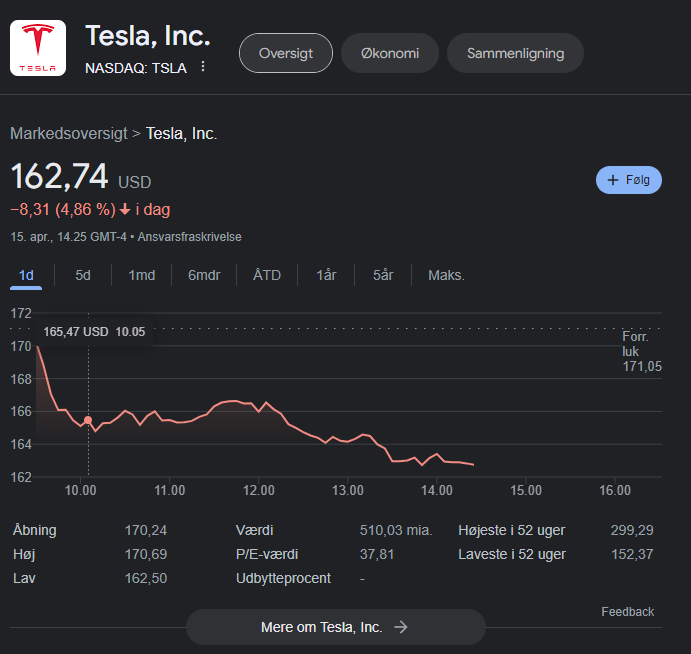
Task: Click Laveste i 52 uger value 152,37
Action: tap(632, 554)
